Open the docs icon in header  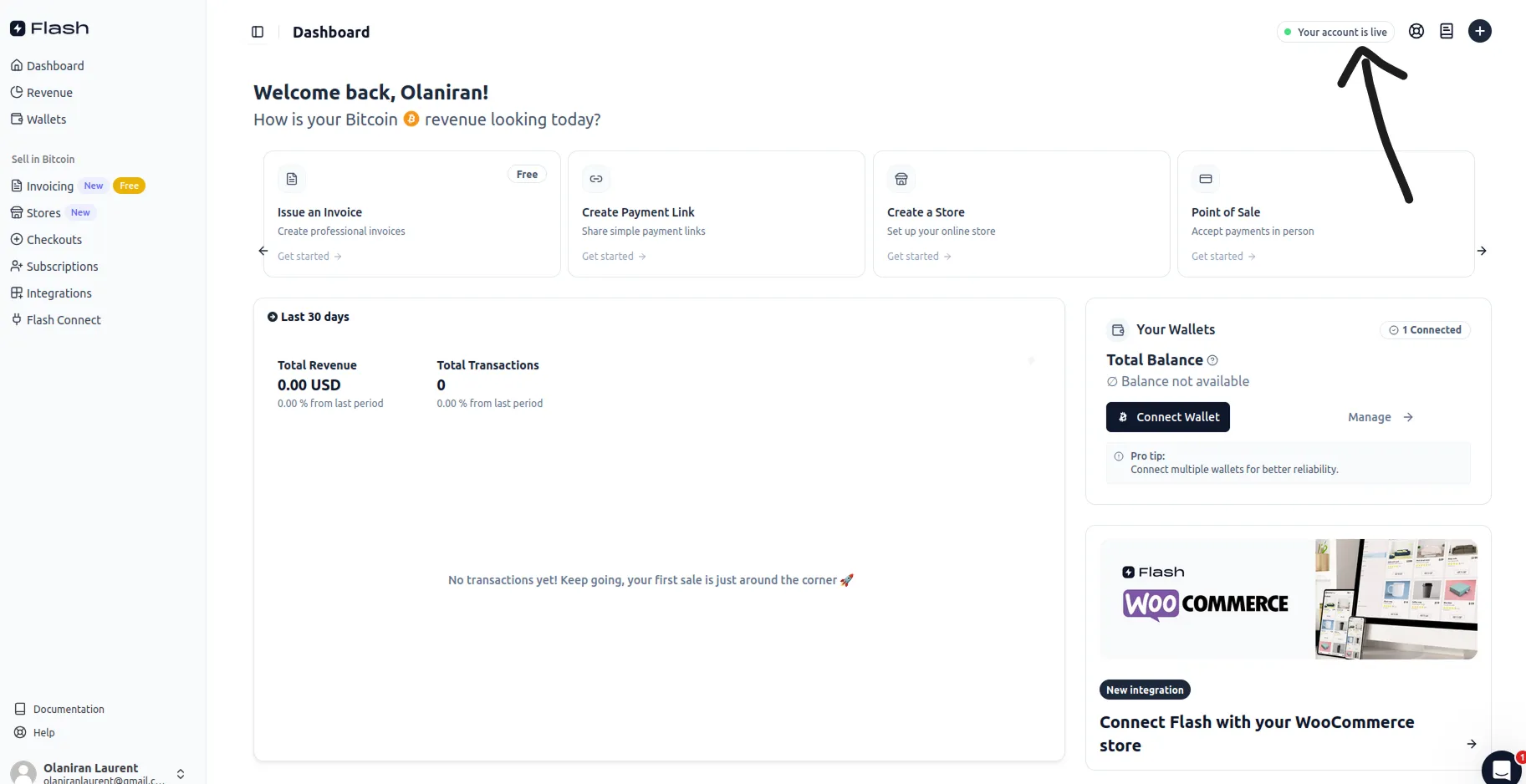point(1446,32)
